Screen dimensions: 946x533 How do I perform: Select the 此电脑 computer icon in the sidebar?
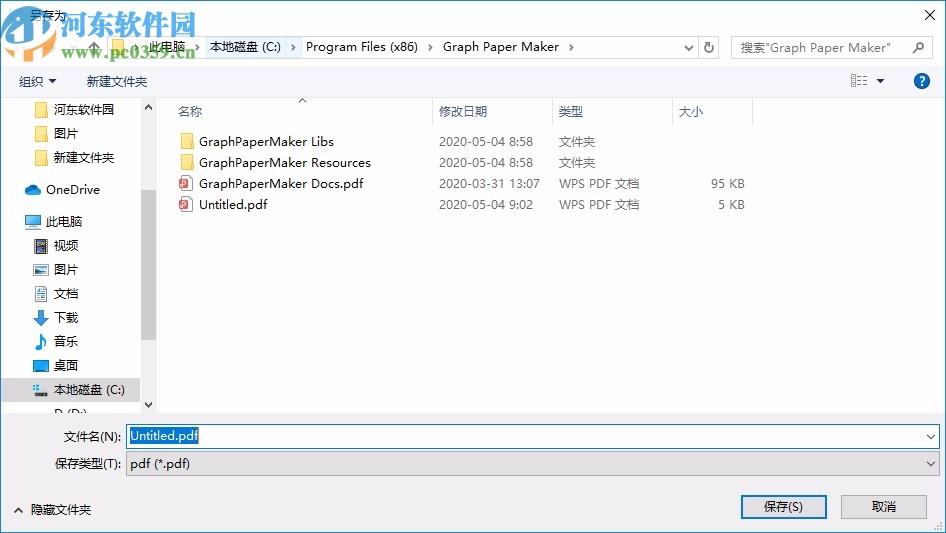33,222
